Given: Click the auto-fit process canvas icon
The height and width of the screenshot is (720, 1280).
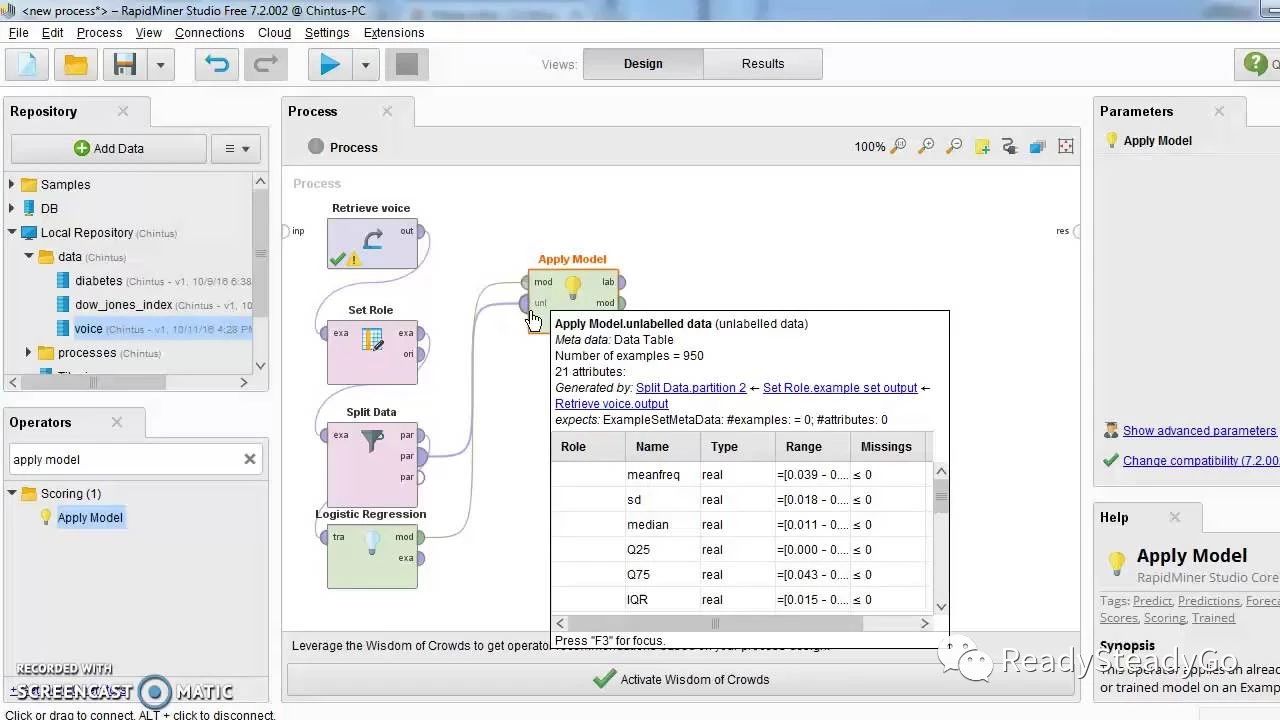Looking at the screenshot, I should [x=1066, y=146].
